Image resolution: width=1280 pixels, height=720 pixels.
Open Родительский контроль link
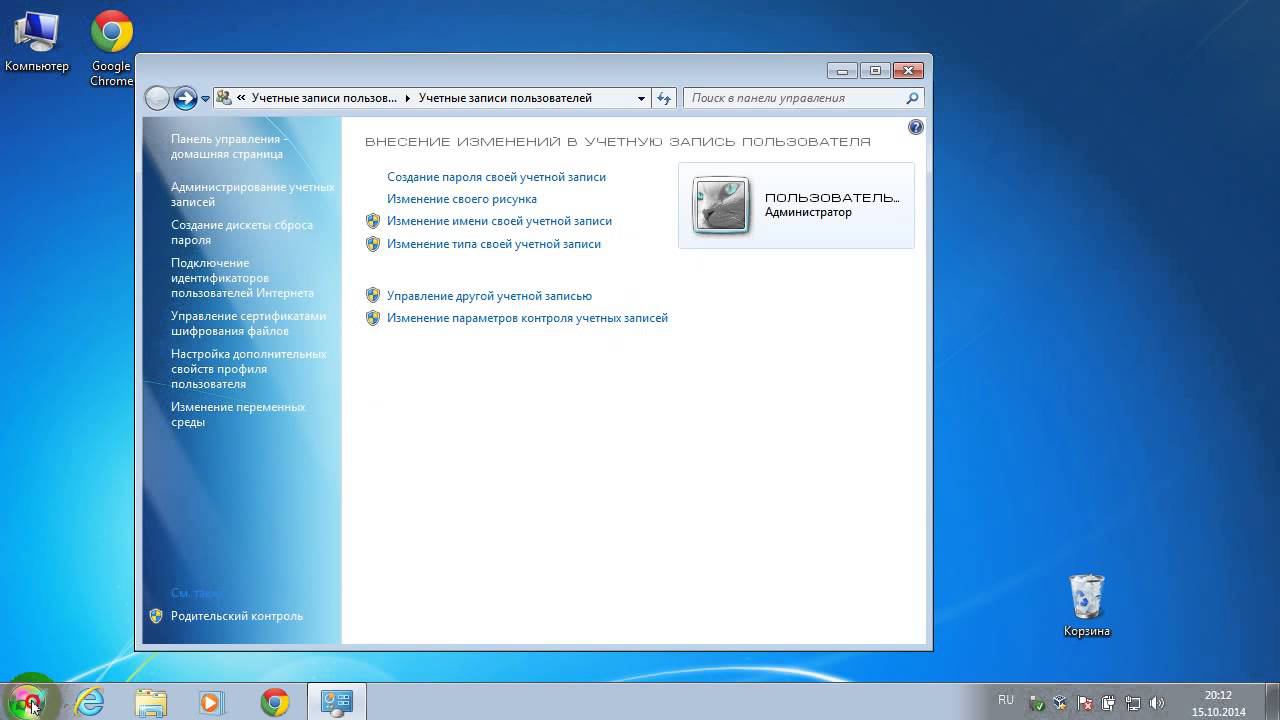237,616
